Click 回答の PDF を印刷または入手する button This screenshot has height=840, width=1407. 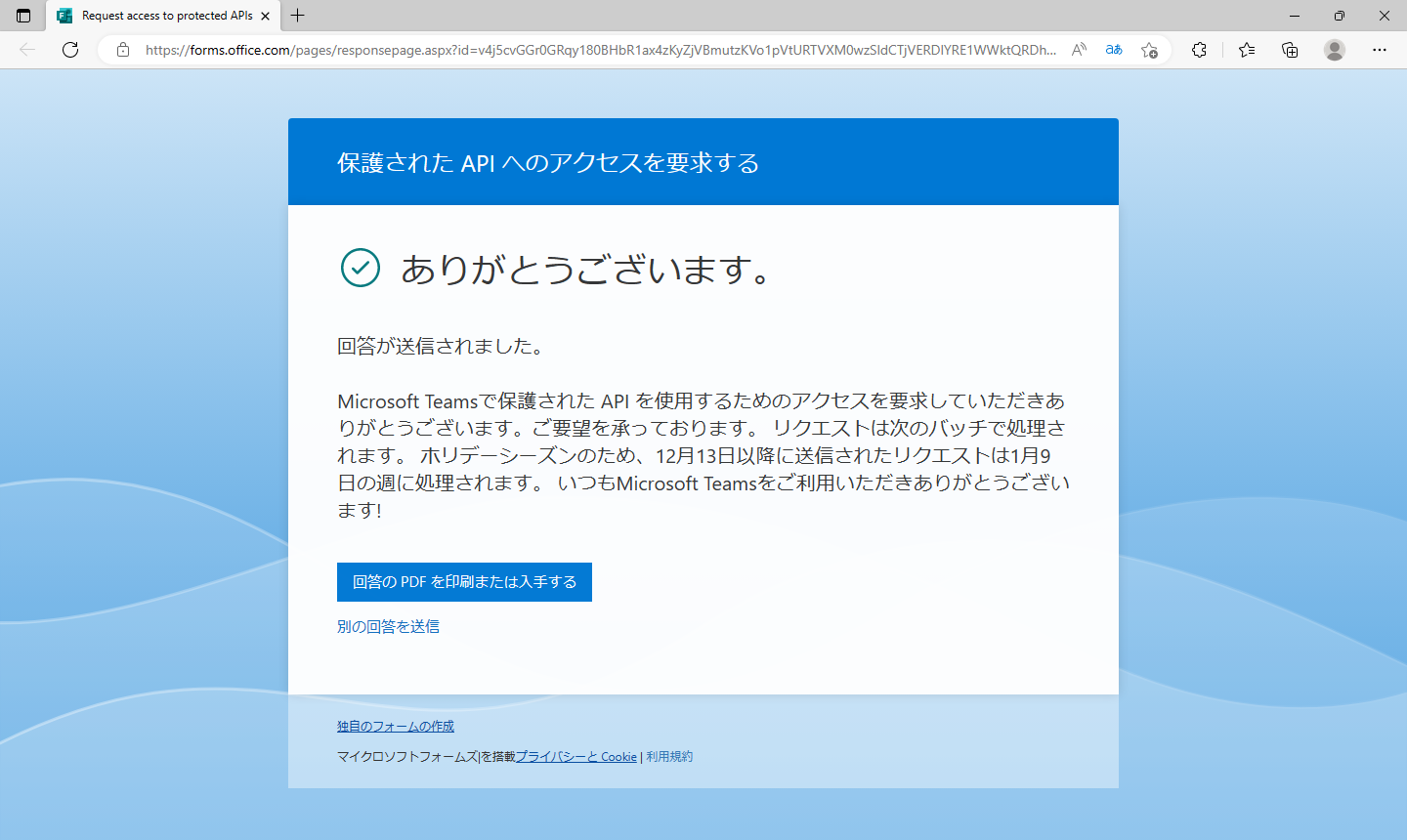click(x=464, y=582)
